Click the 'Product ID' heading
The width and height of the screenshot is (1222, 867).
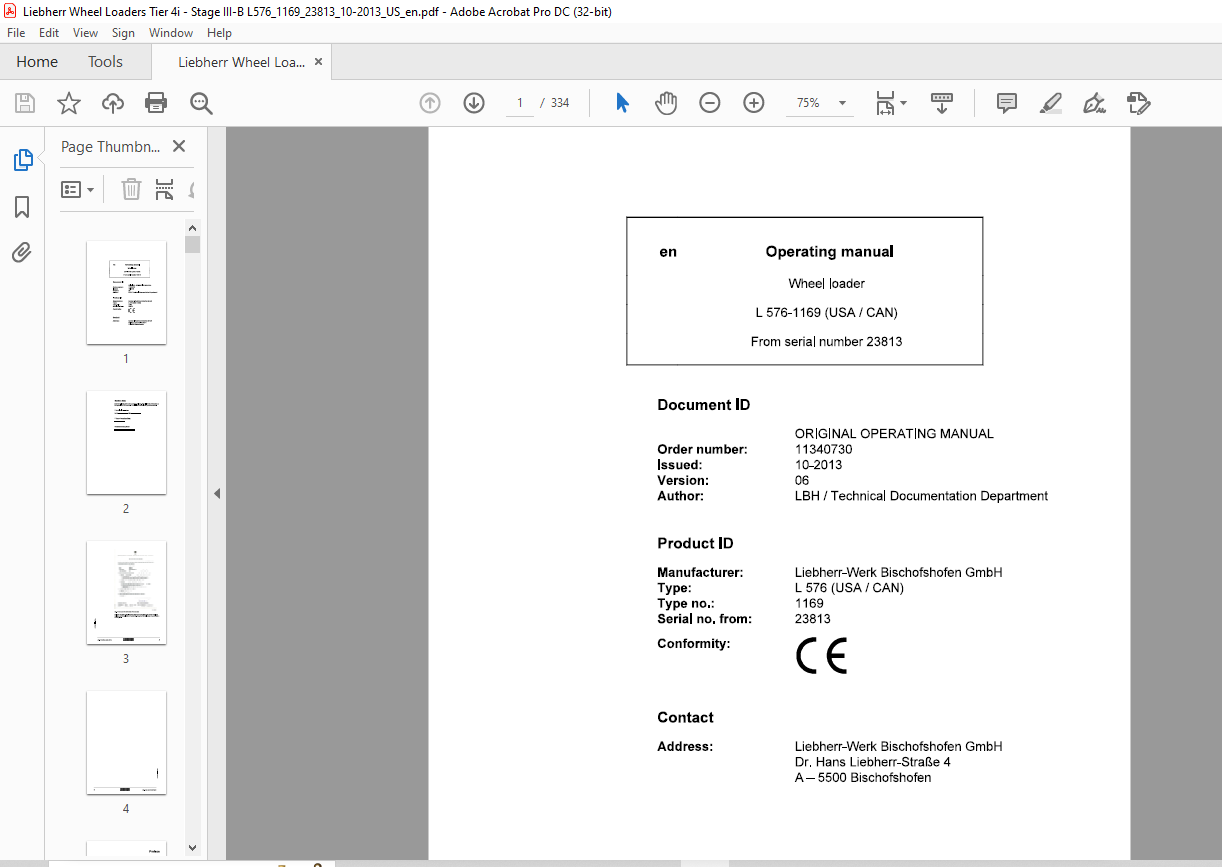[x=695, y=543]
